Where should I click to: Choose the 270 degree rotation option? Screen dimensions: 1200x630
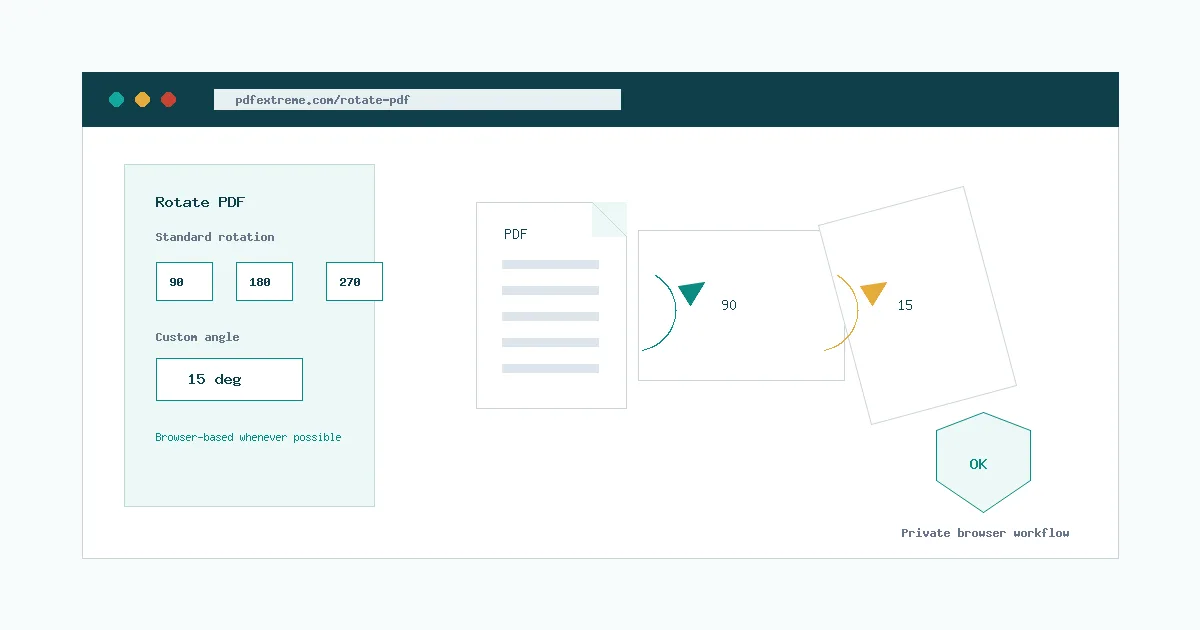click(x=354, y=282)
